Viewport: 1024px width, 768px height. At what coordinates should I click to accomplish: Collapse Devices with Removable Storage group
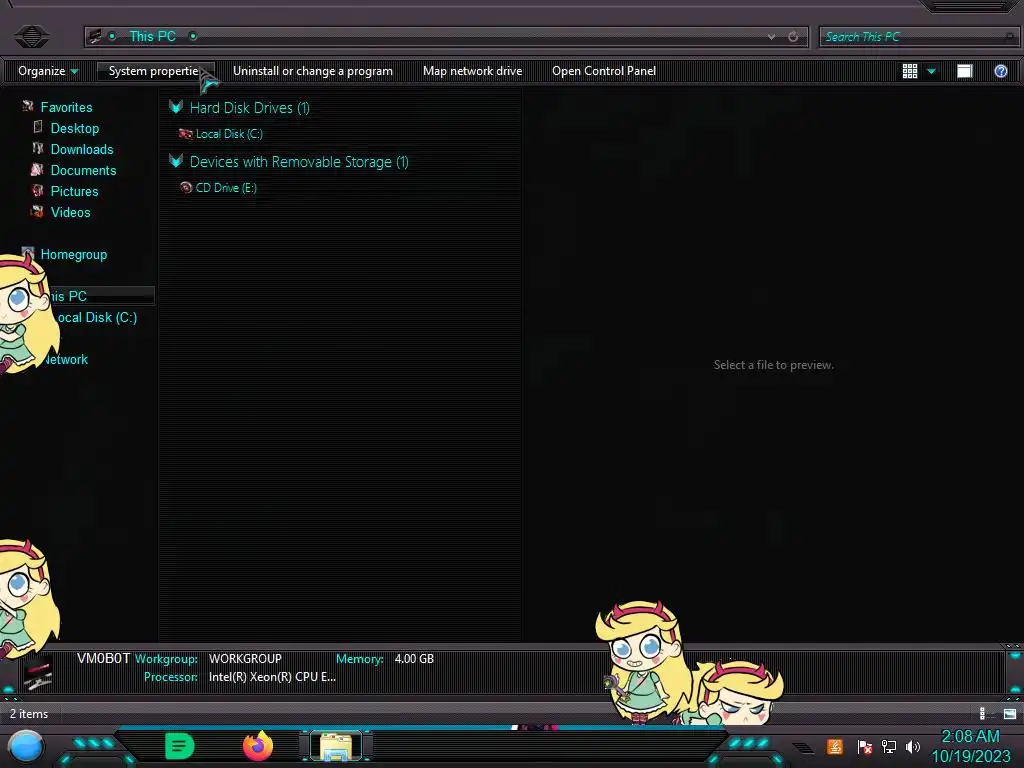tap(176, 161)
